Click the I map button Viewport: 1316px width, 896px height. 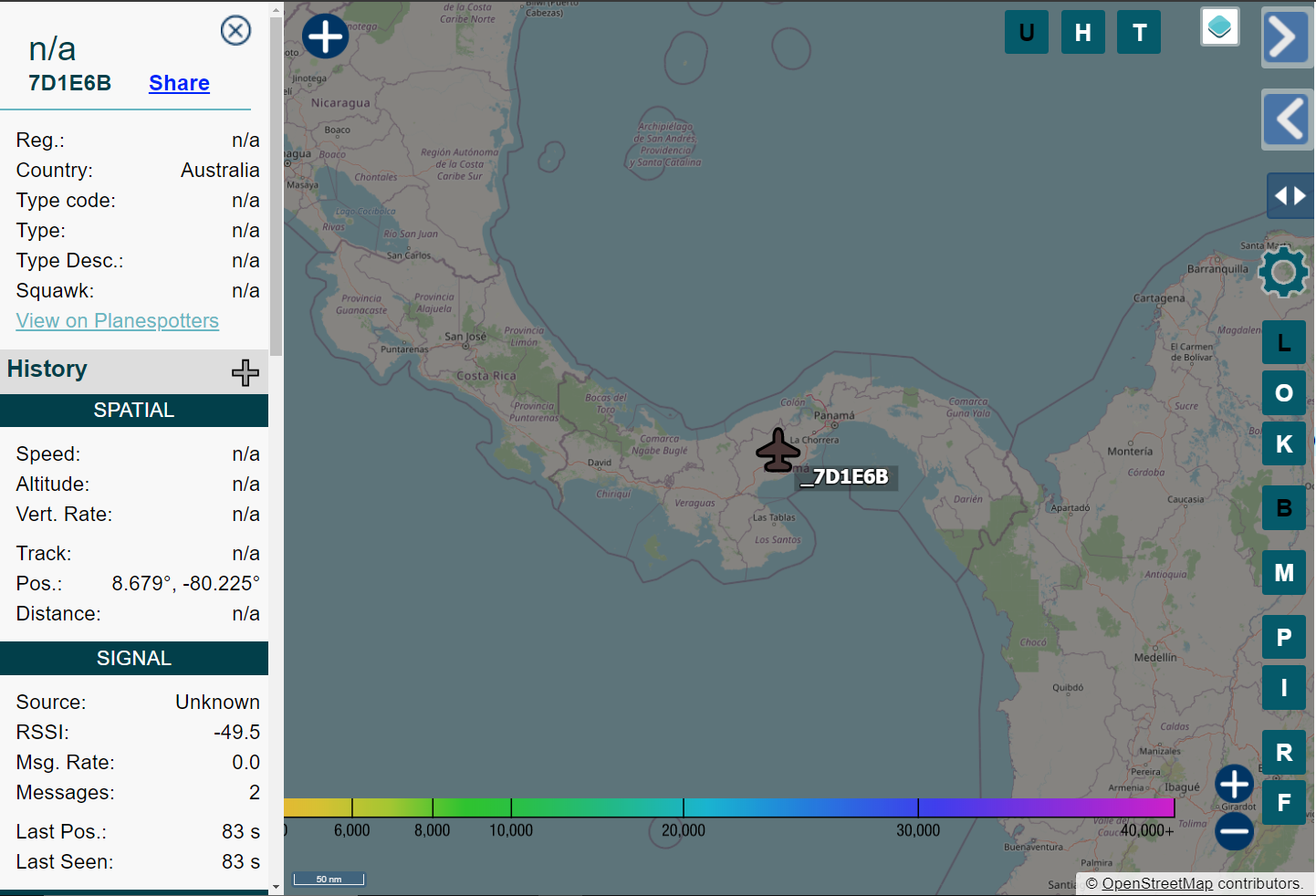1284,688
